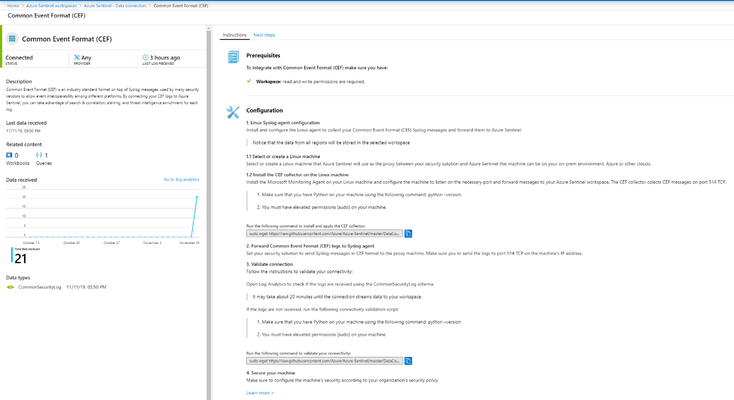Image resolution: width=734 pixels, height=400 pixels.
Task: Click the Common Event Format connector grid icon
Action: click(x=12, y=39)
